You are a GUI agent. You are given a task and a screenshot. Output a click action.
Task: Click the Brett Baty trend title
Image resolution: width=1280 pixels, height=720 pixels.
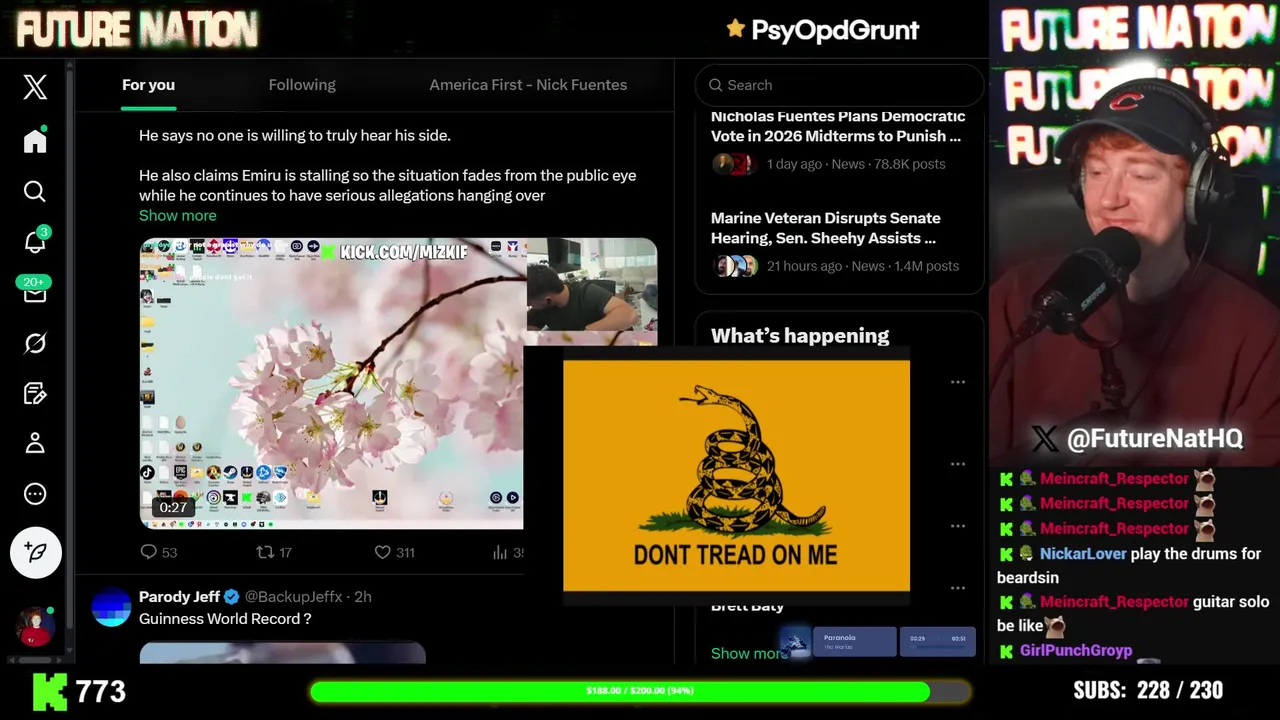747,606
